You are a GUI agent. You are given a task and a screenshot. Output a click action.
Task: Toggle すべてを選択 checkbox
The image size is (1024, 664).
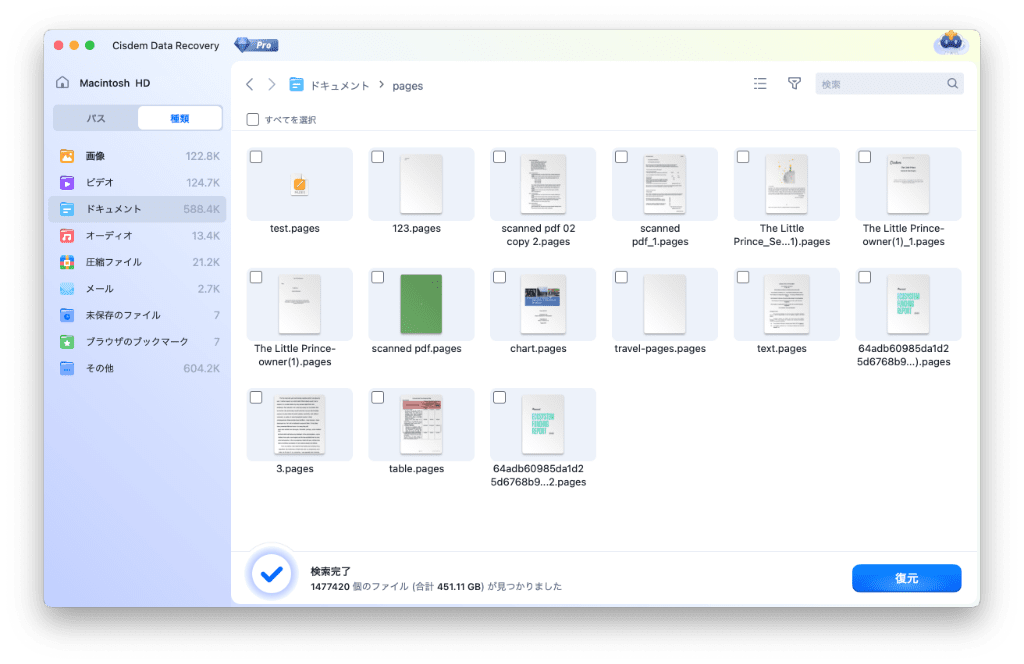coord(253,119)
